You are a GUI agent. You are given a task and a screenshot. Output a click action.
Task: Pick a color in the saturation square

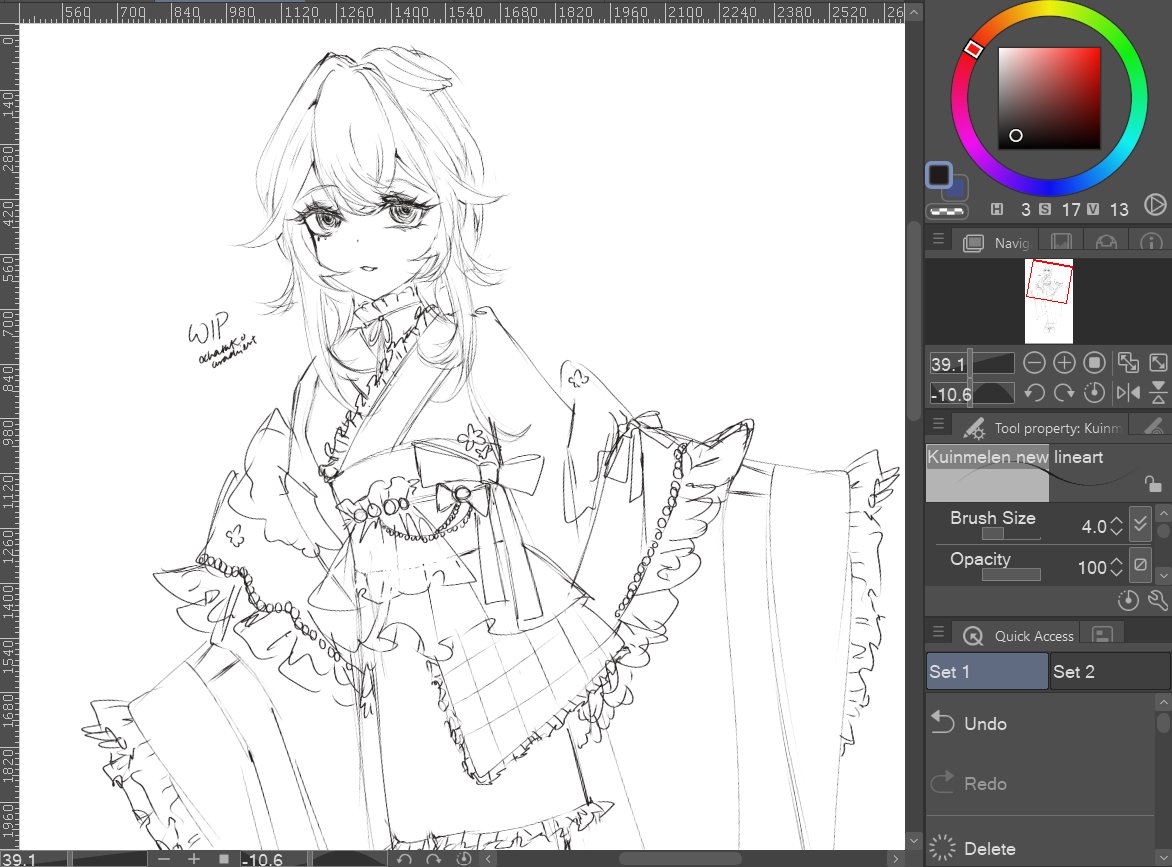[x=1049, y=98]
